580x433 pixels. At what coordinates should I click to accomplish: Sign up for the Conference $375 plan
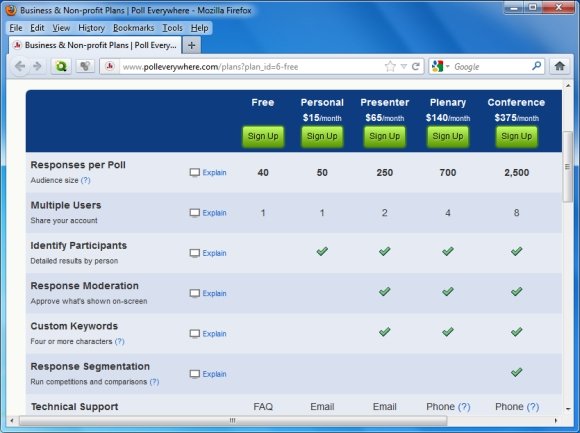click(x=516, y=136)
